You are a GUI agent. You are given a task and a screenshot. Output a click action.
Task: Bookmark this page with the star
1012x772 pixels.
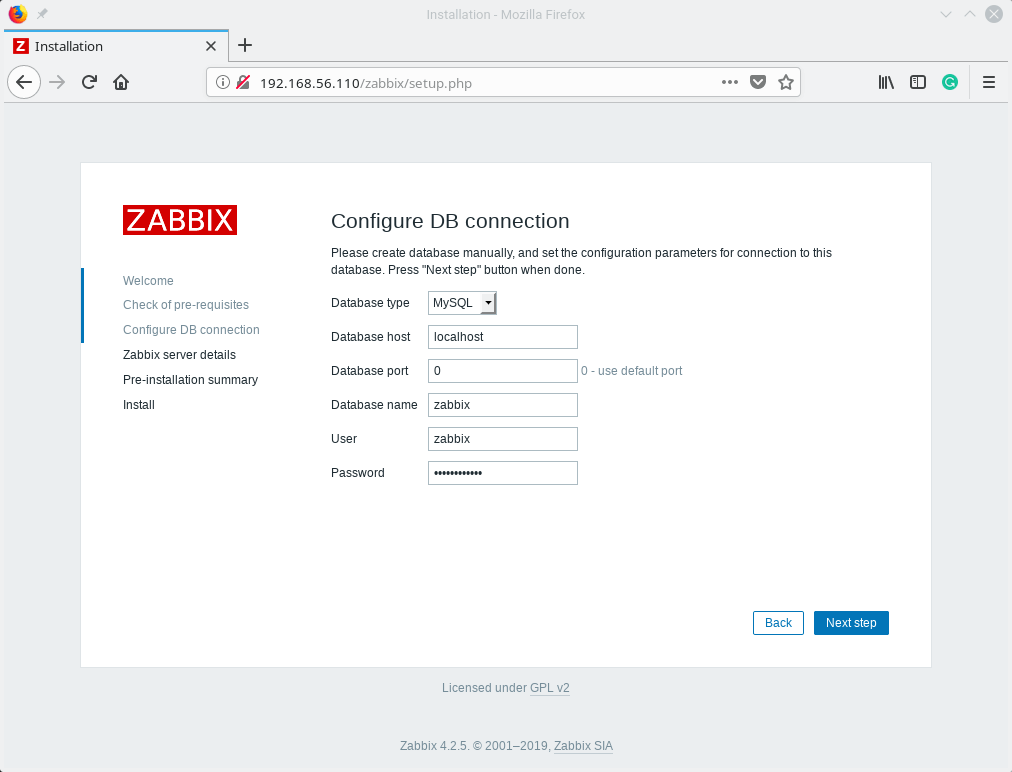point(785,82)
